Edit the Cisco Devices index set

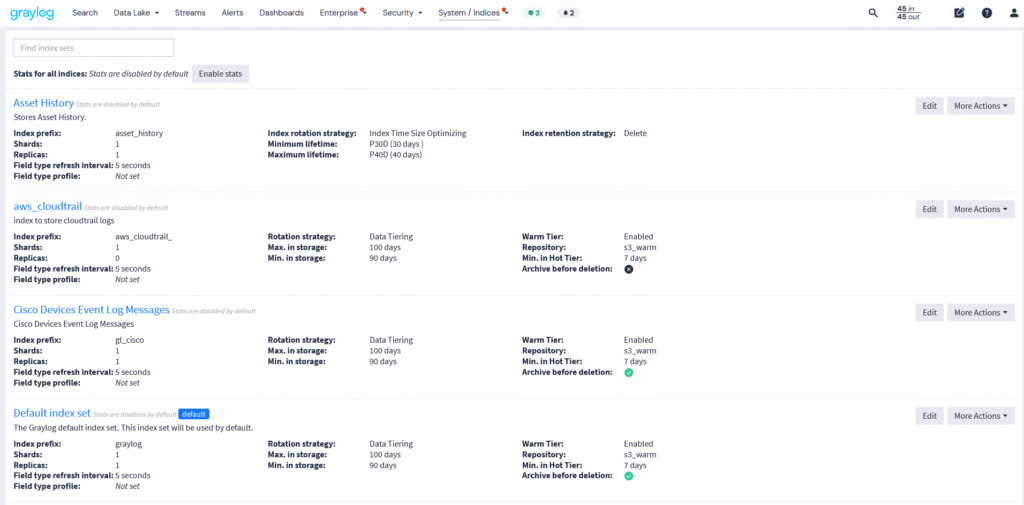tap(929, 312)
